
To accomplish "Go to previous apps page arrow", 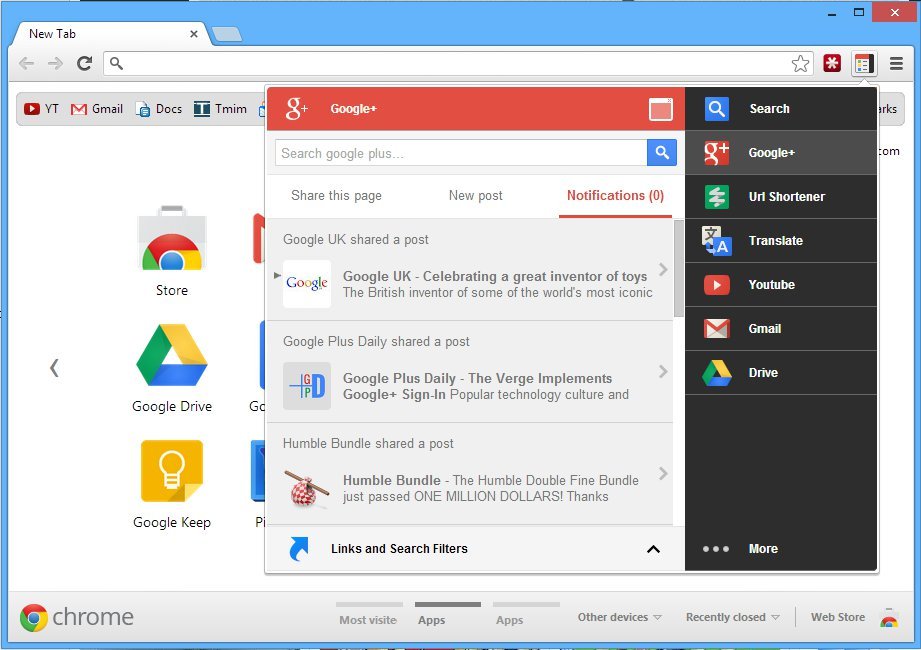I will pos(54,368).
